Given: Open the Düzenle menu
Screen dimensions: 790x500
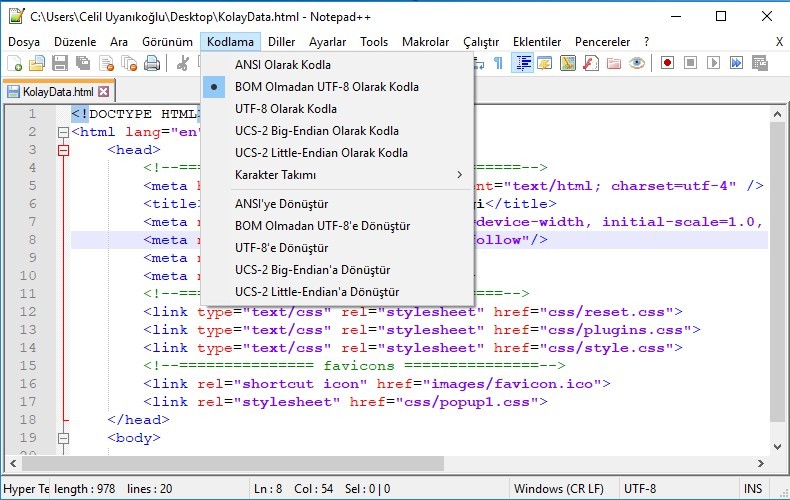Looking at the screenshot, I should tap(75, 42).
